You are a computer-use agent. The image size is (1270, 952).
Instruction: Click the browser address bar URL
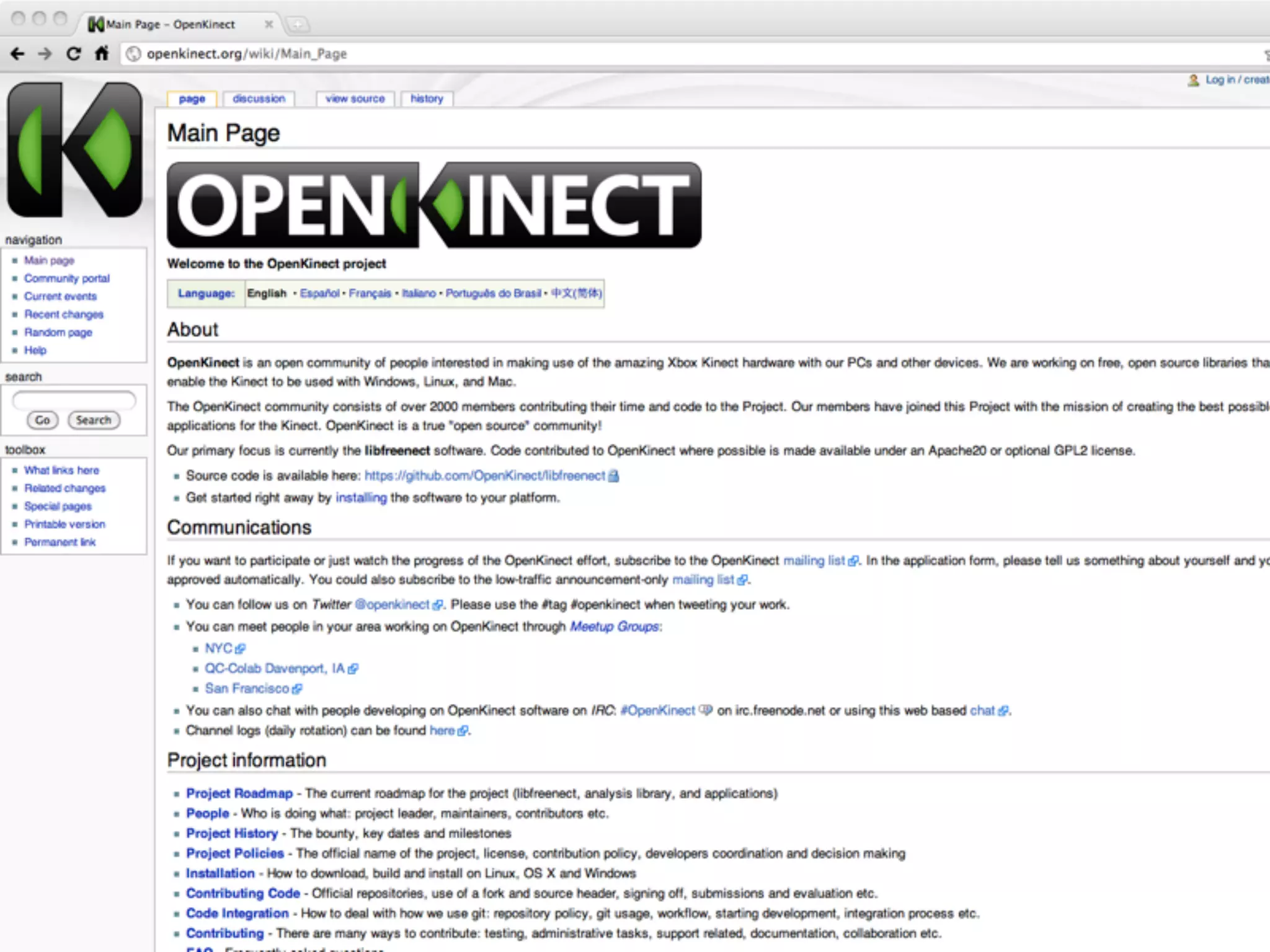247,54
